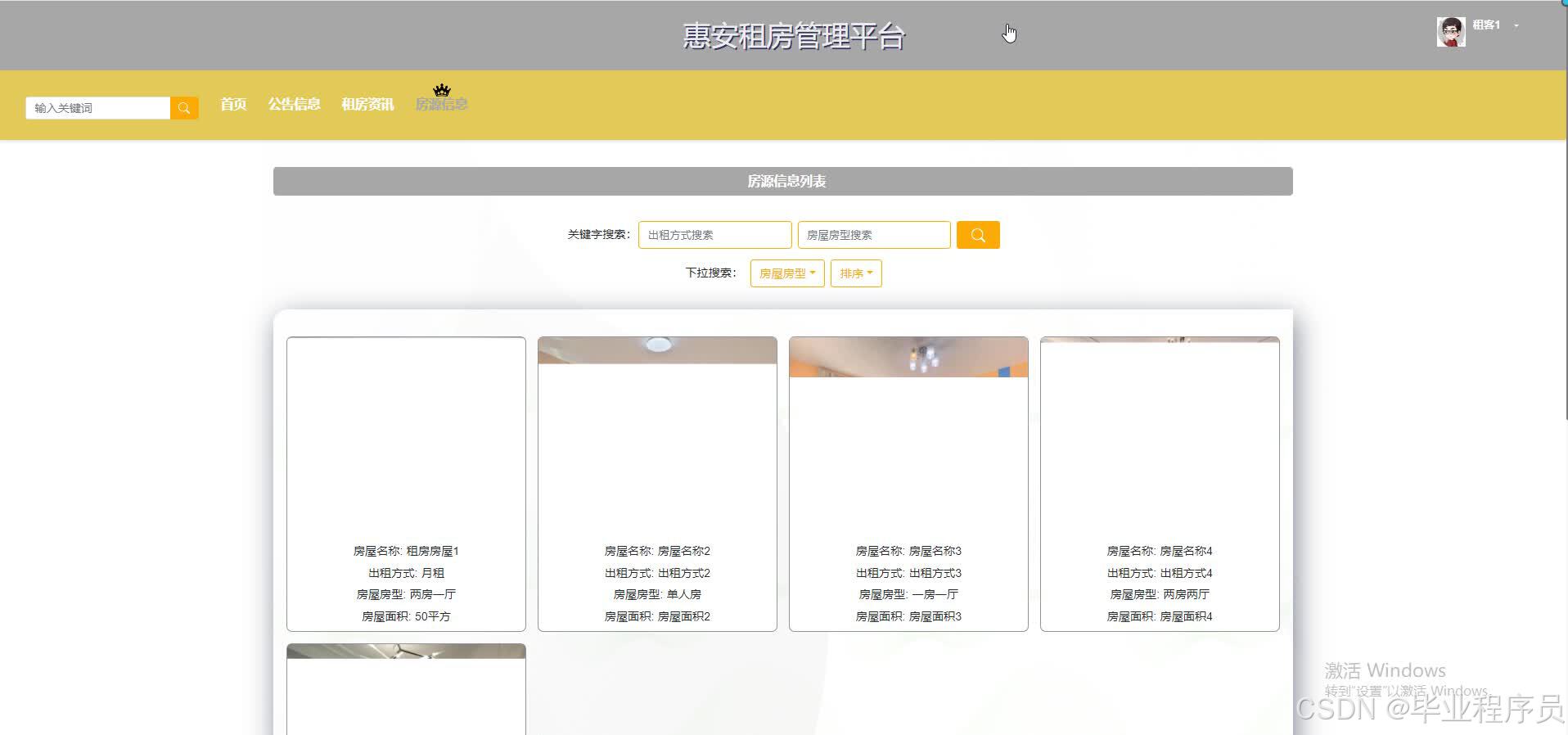Click the text 房屋房型: 单人房
1568x735 pixels.
pyautogui.click(x=657, y=594)
